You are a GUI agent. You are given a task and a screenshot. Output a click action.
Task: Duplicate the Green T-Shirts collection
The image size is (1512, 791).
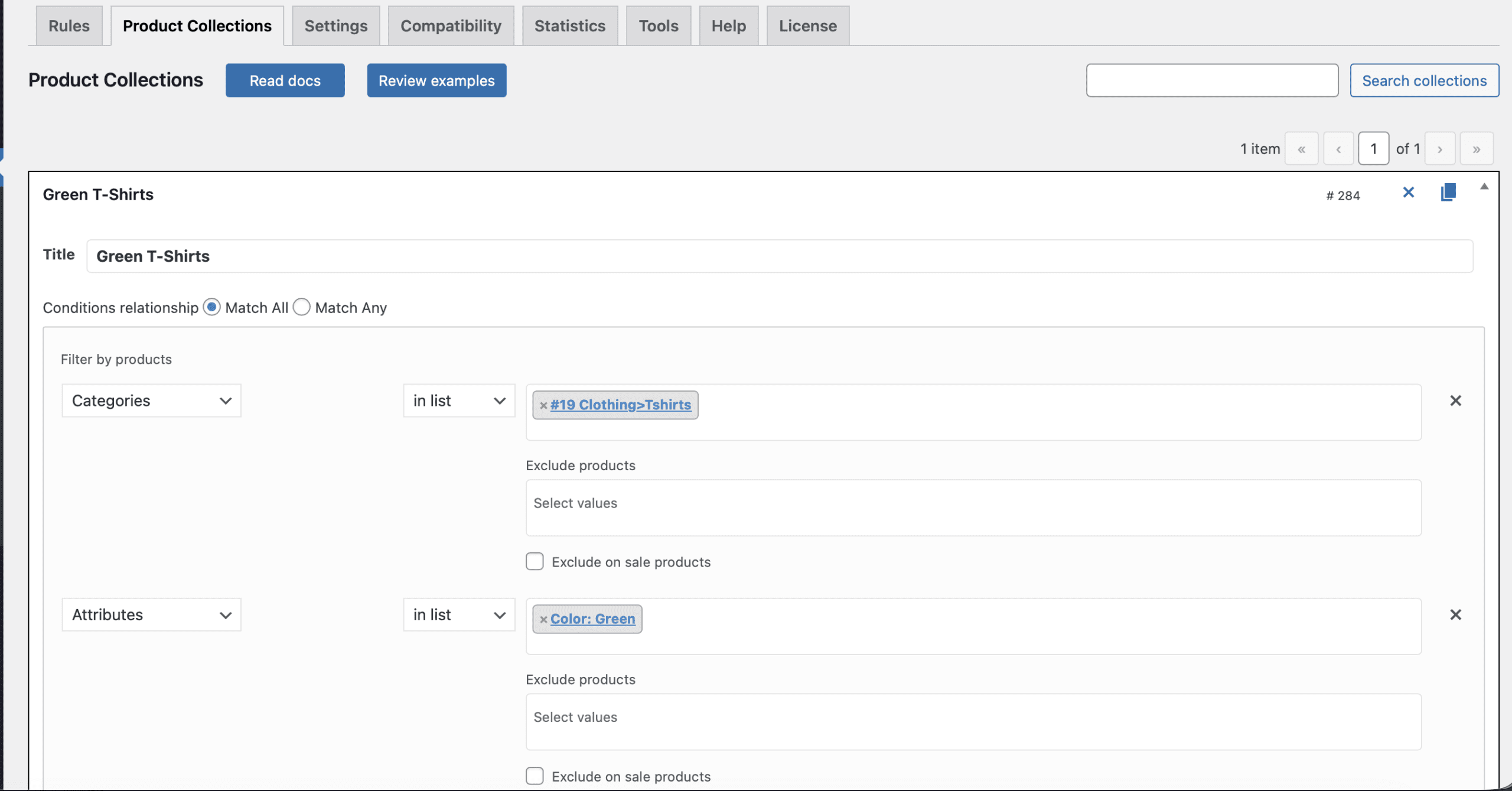[1448, 193]
